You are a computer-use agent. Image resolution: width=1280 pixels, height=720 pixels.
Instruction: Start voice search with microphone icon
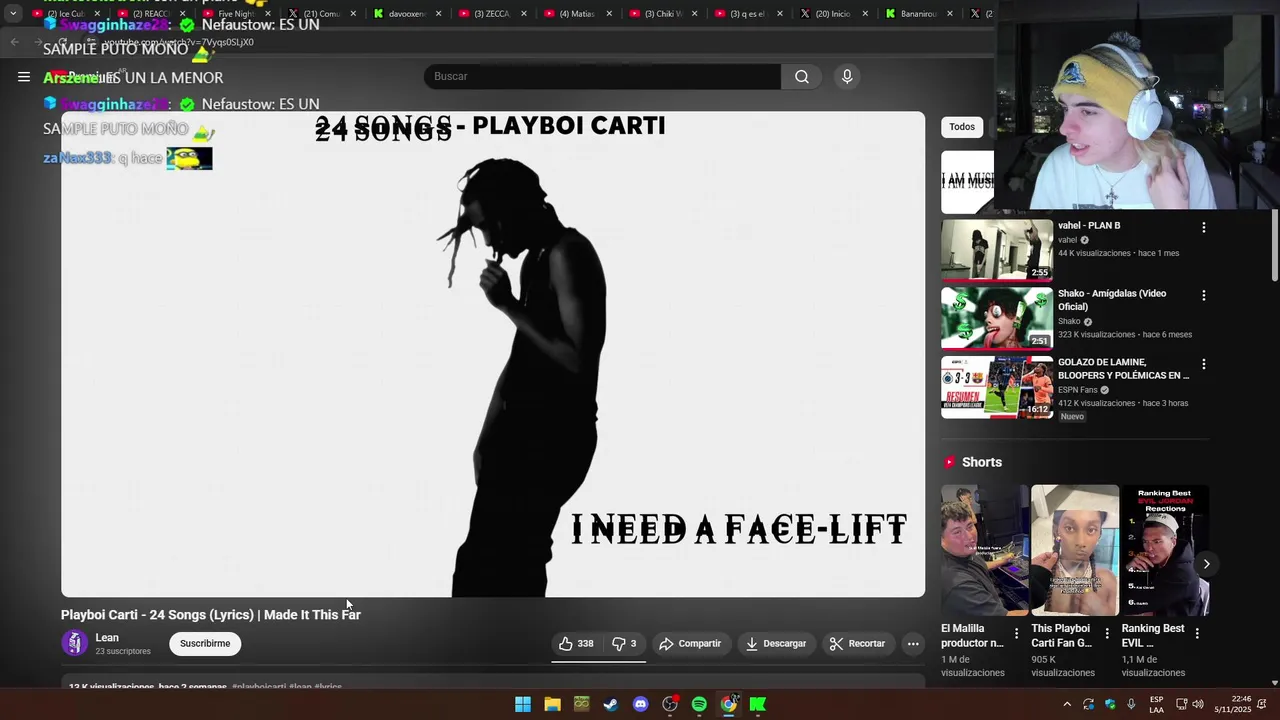pyautogui.click(x=847, y=77)
